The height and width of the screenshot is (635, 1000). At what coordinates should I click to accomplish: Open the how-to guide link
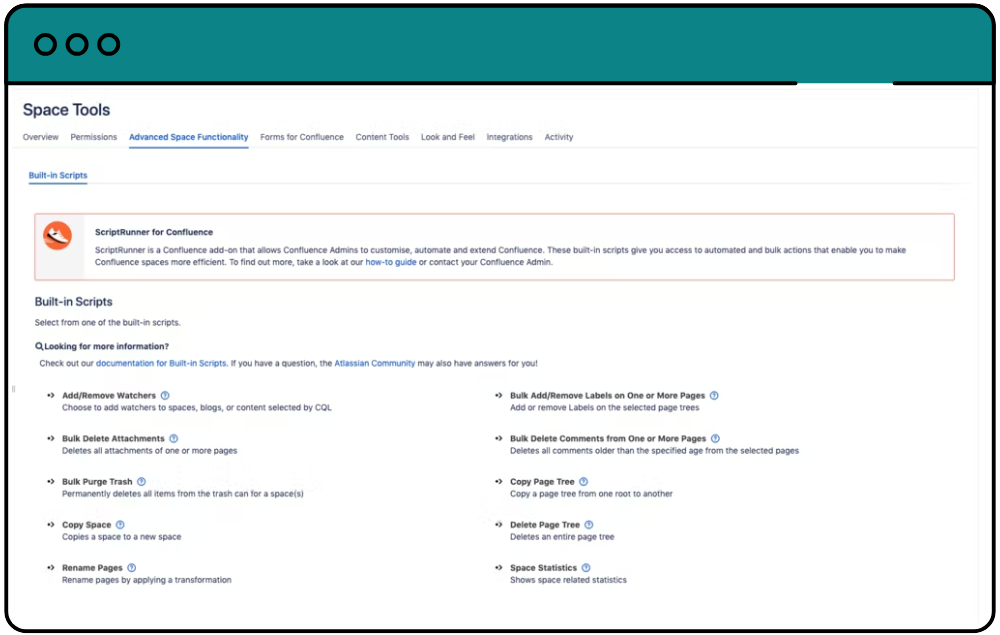(390, 262)
